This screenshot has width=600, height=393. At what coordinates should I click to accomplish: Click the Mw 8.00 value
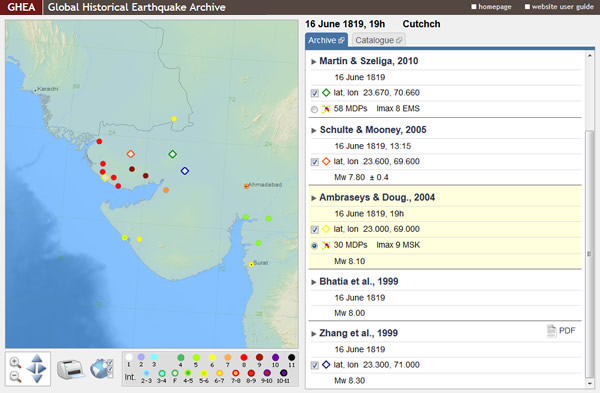(x=350, y=313)
